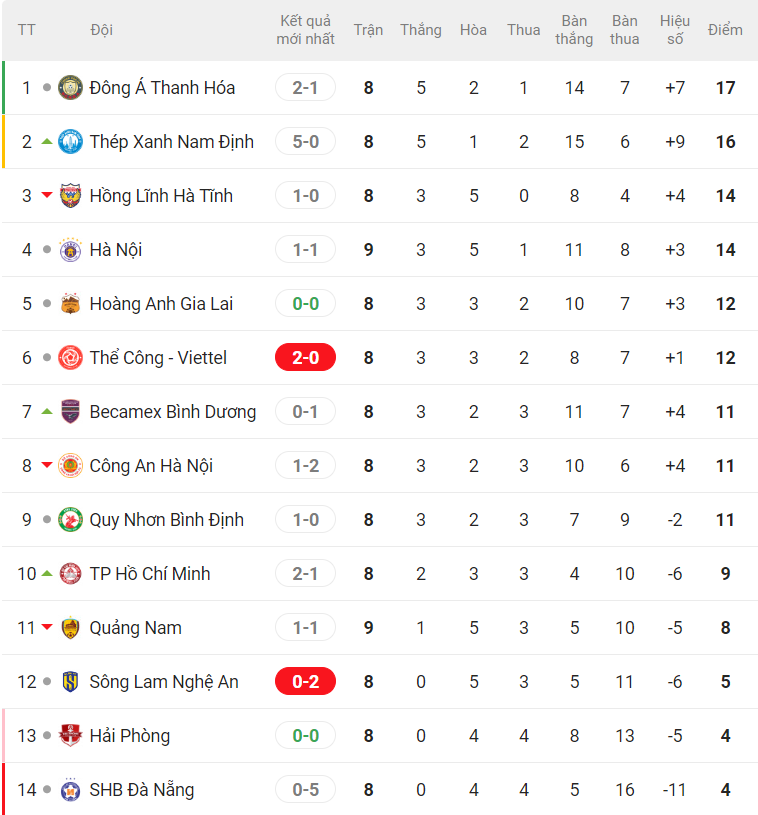Click the Thể Công - Viettel red crest

pyautogui.click(x=70, y=358)
